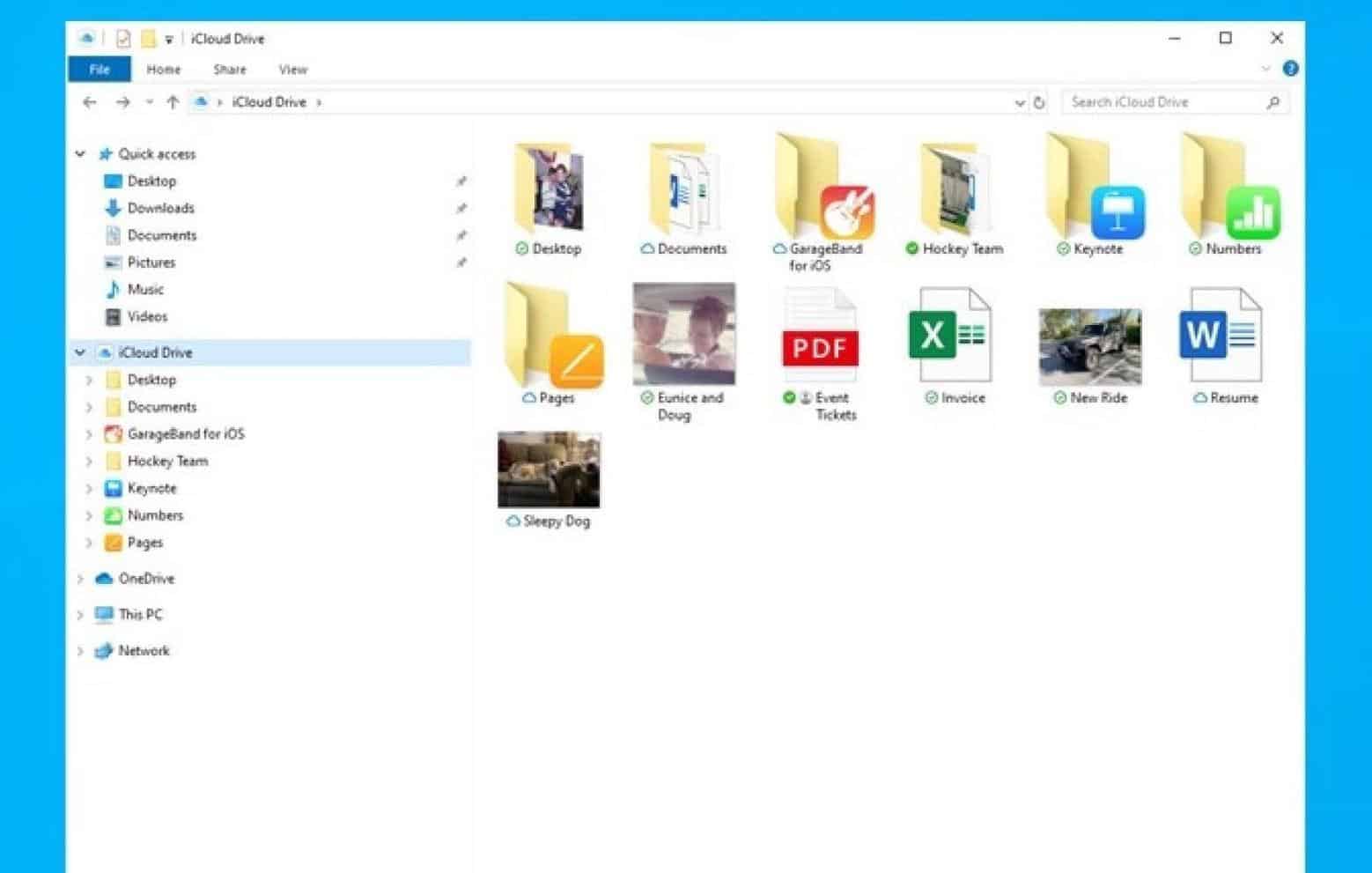
Task: Click the search magnifier icon
Action: click(1272, 103)
